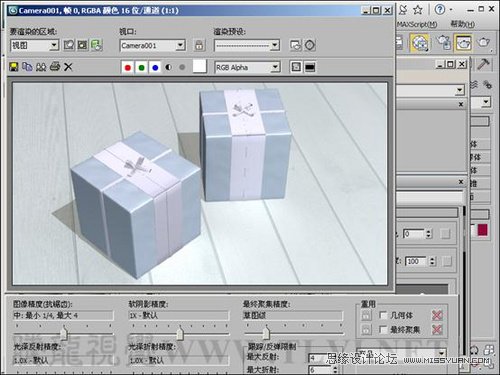The image size is (500, 375).
Task: Click the blue question mark help icon
Action: point(440,9)
